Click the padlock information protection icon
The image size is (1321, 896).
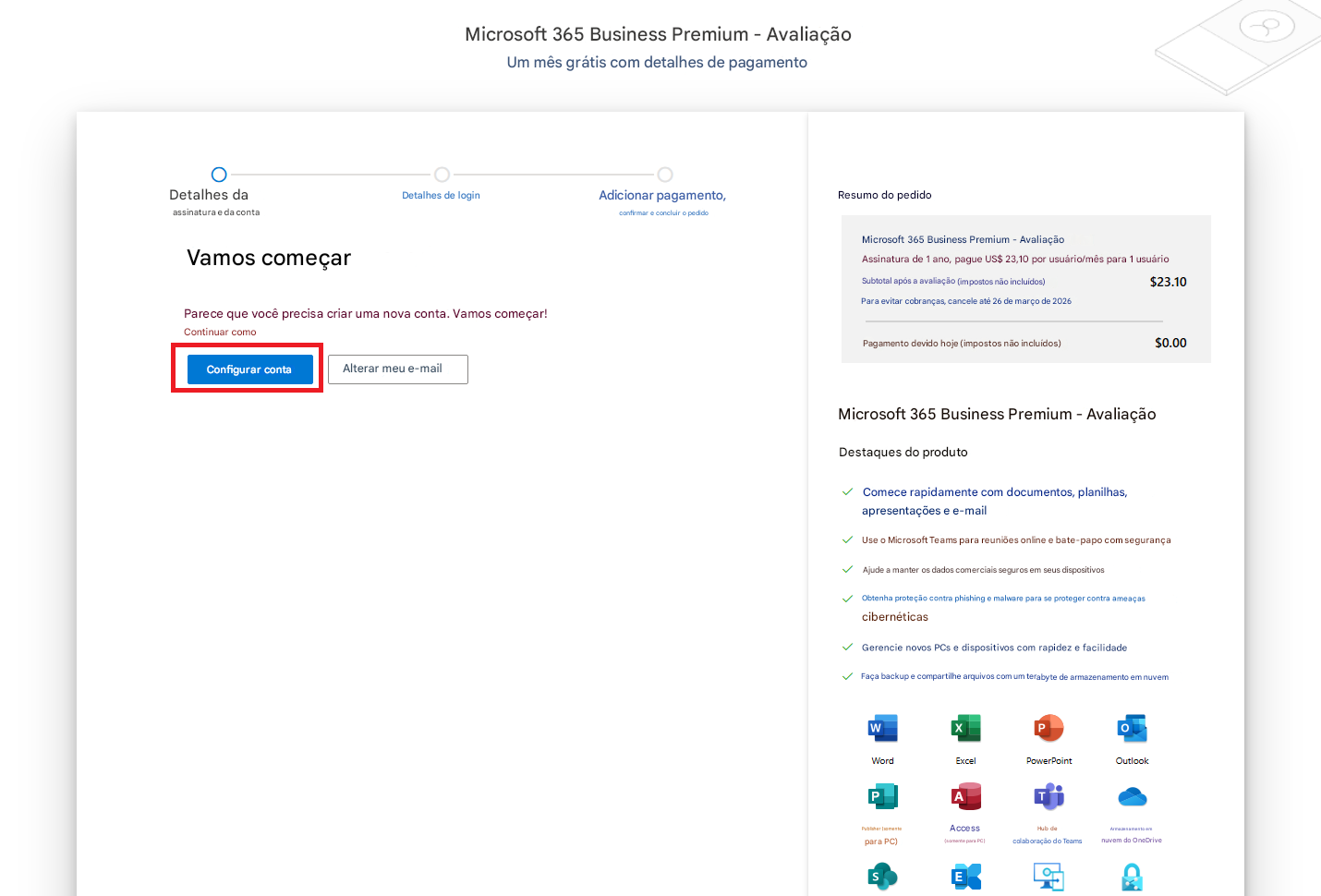point(1132,876)
